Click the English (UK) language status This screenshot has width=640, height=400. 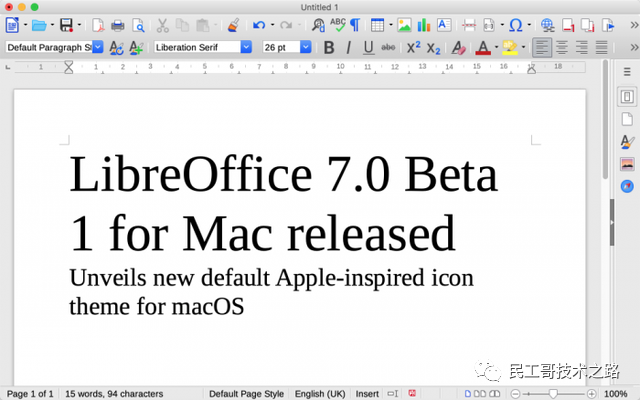coord(320,394)
